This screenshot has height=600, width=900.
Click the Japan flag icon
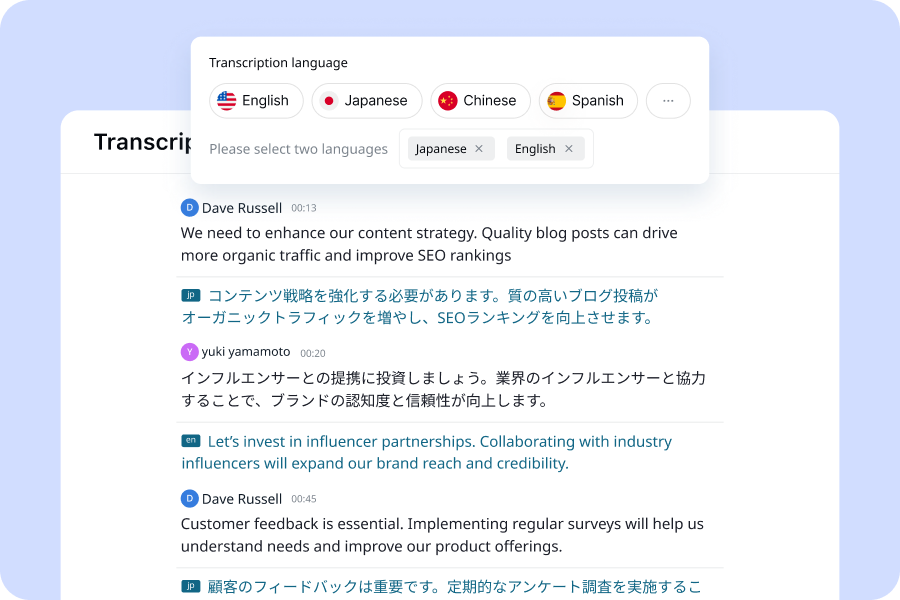329,101
